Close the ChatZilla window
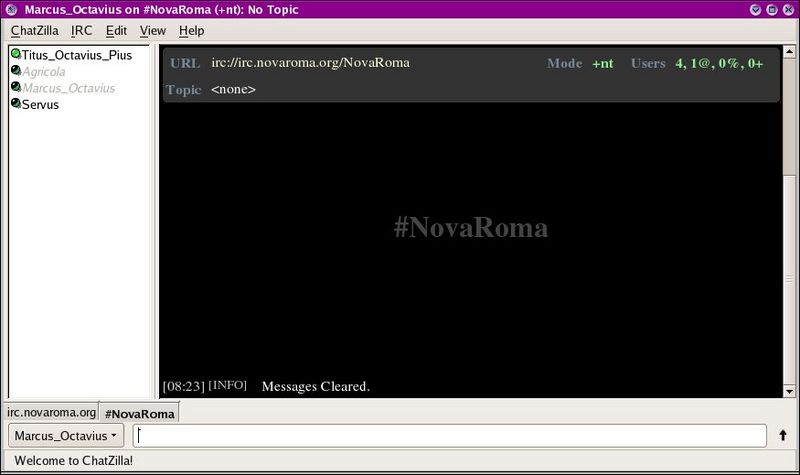Image resolution: width=800 pixels, height=475 pixels. (788, 9)
